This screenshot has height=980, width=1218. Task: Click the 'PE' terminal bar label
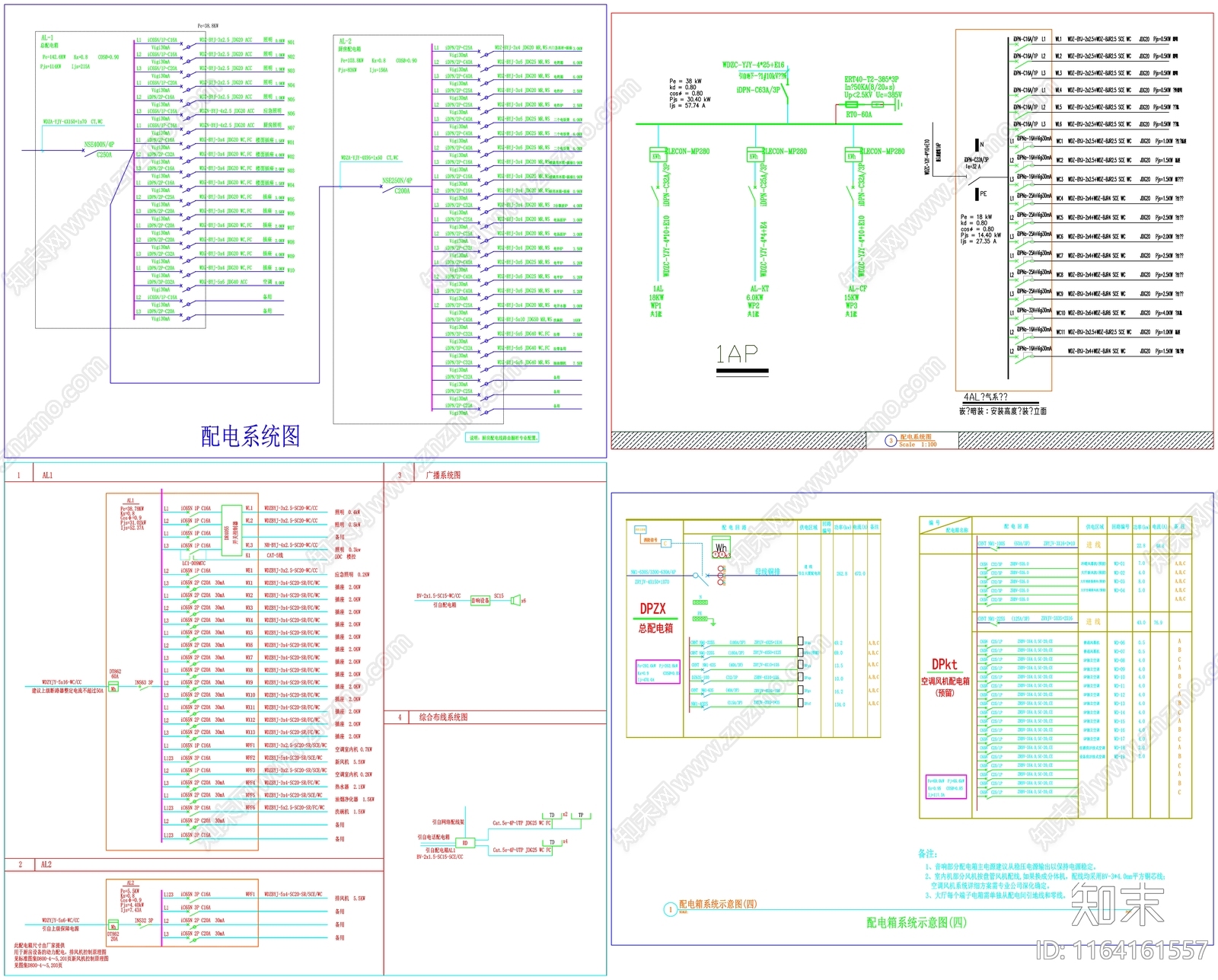984,194
